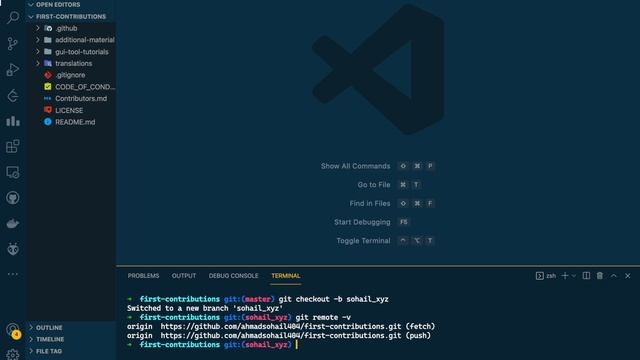Image resolution: width=640 pixels, height=360 pixels.
Task: Click 'Switched to a new branch' output line
Action: tap(205, 308)
